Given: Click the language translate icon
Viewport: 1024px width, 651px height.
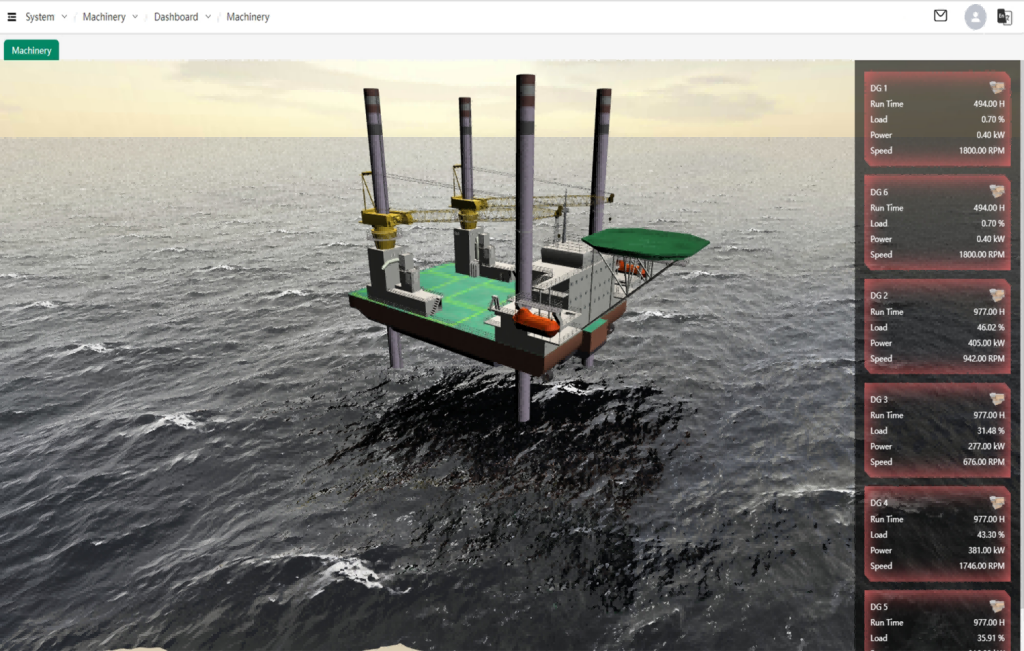Looking at the screenshot, I should pyautogui.click(x=1004, y=17).
